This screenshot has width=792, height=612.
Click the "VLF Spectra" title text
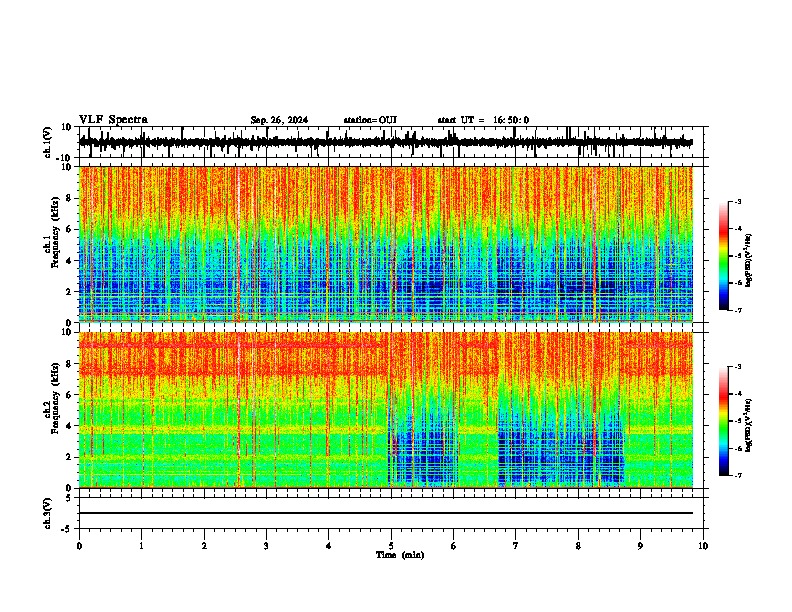click(x=113, y=120)
